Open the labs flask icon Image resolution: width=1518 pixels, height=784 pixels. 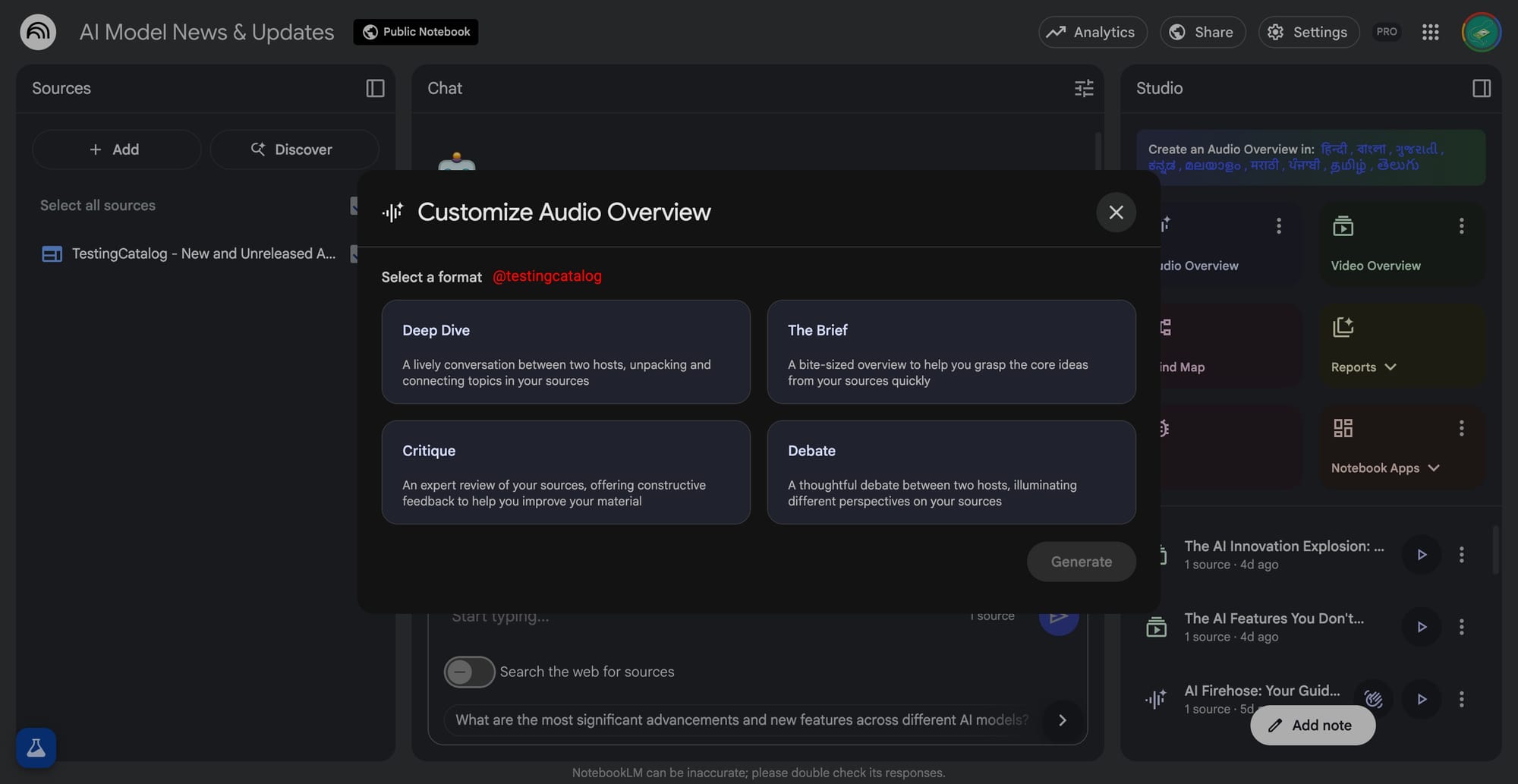(36, 748)
